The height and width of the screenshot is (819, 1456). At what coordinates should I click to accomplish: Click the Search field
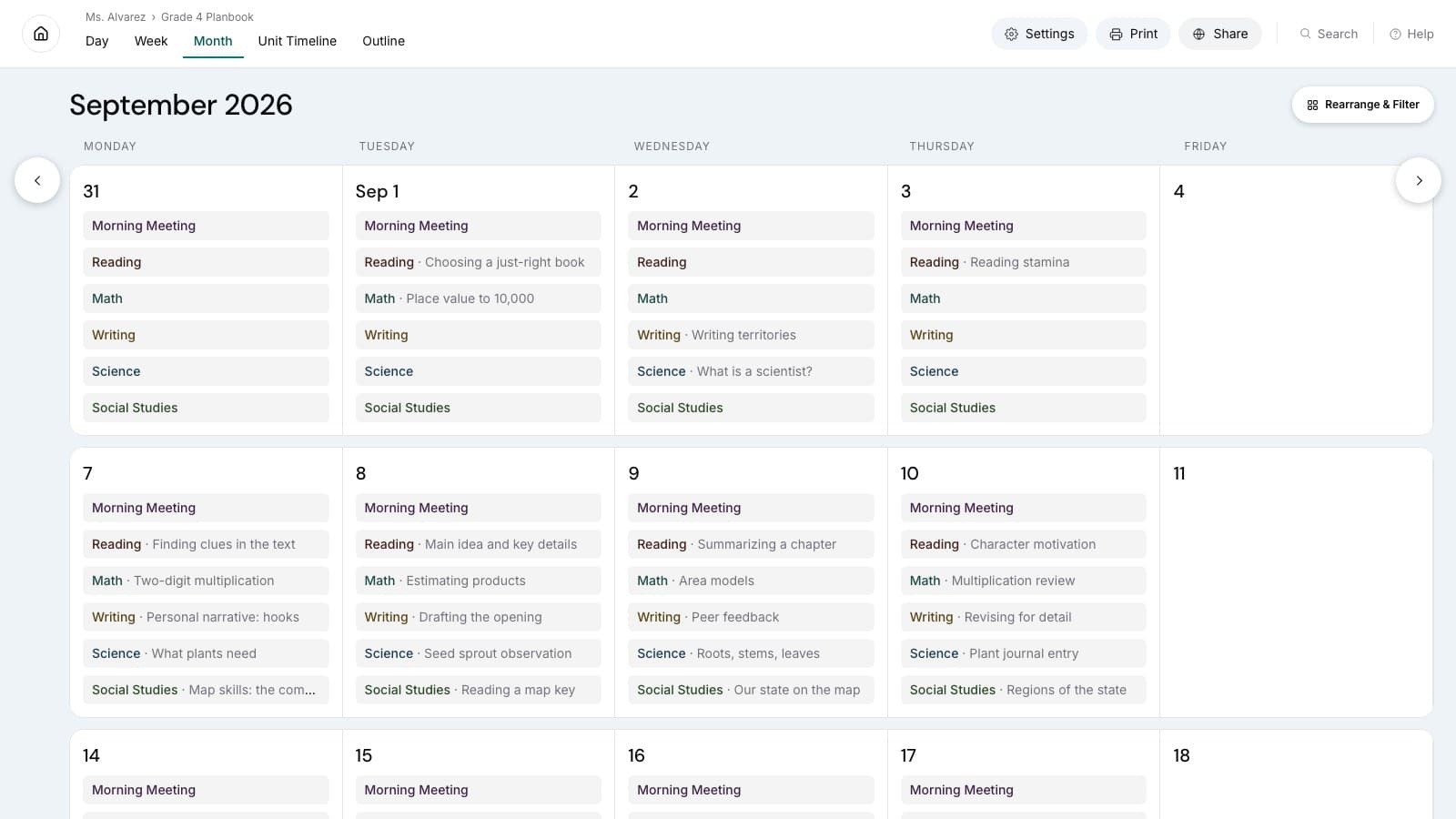(1329, 34)
